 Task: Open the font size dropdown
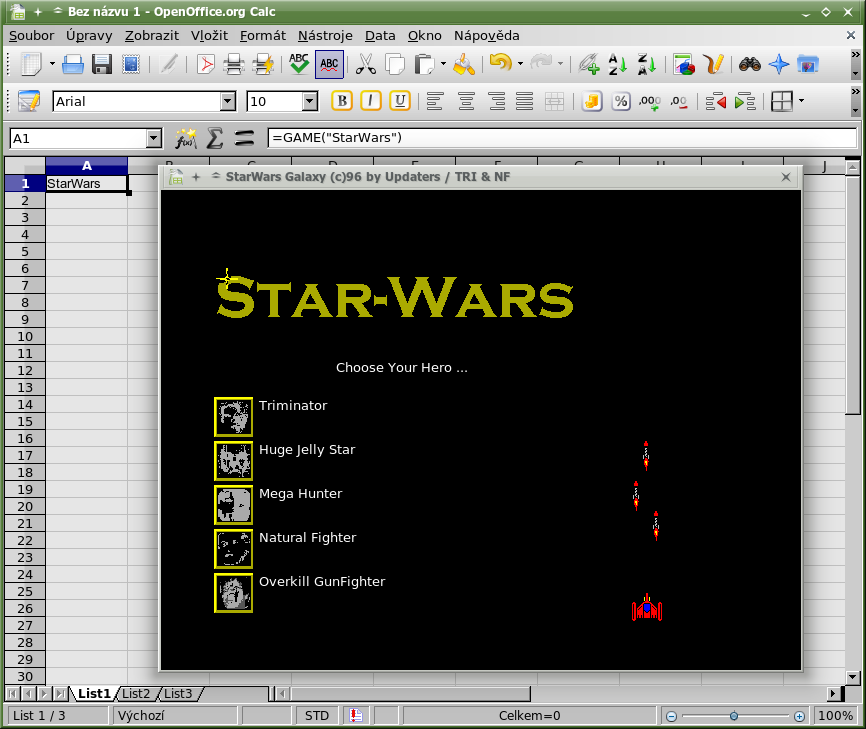(310, 102)
